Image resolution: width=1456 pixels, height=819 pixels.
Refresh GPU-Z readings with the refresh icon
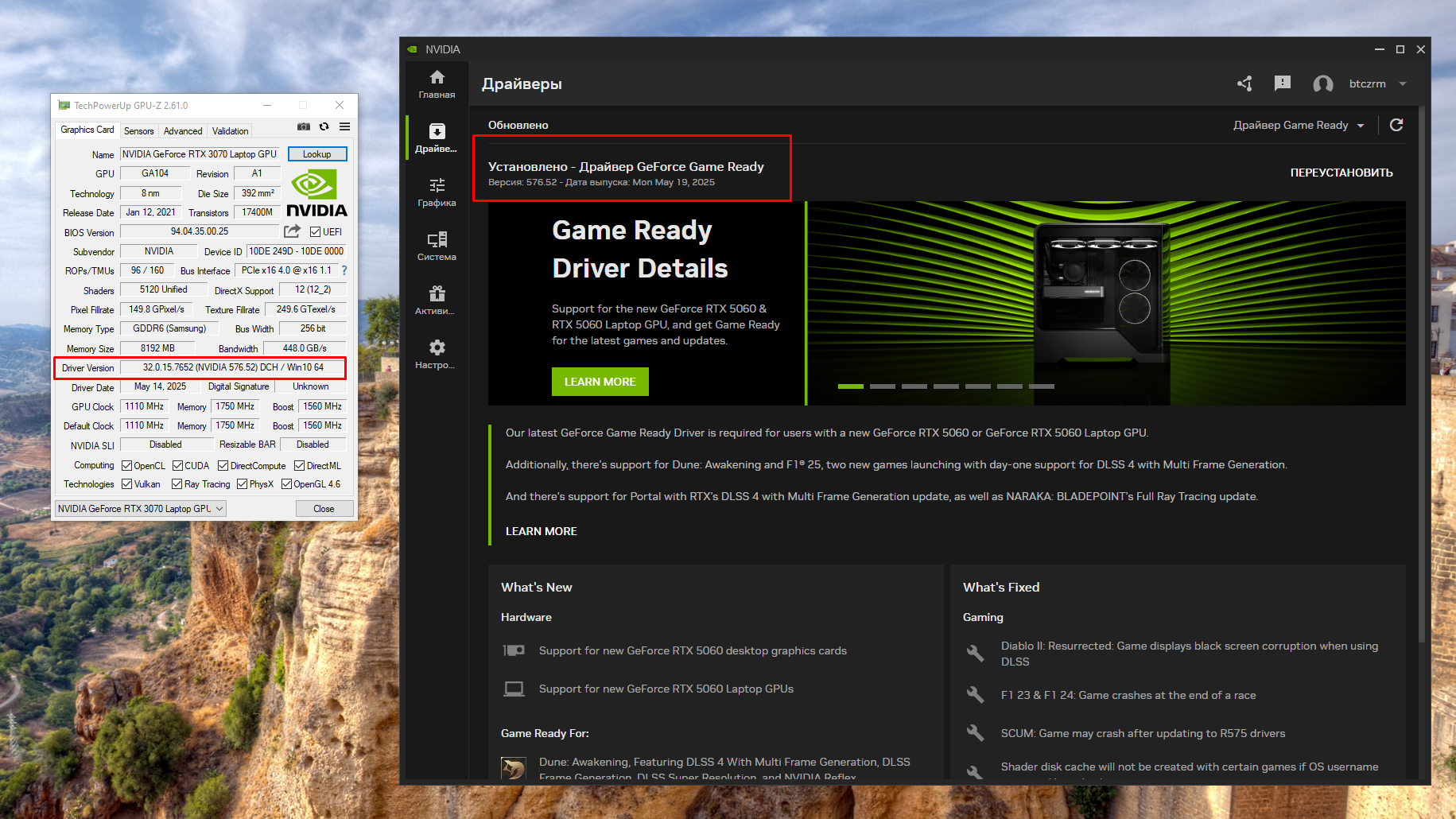(324, 126)
